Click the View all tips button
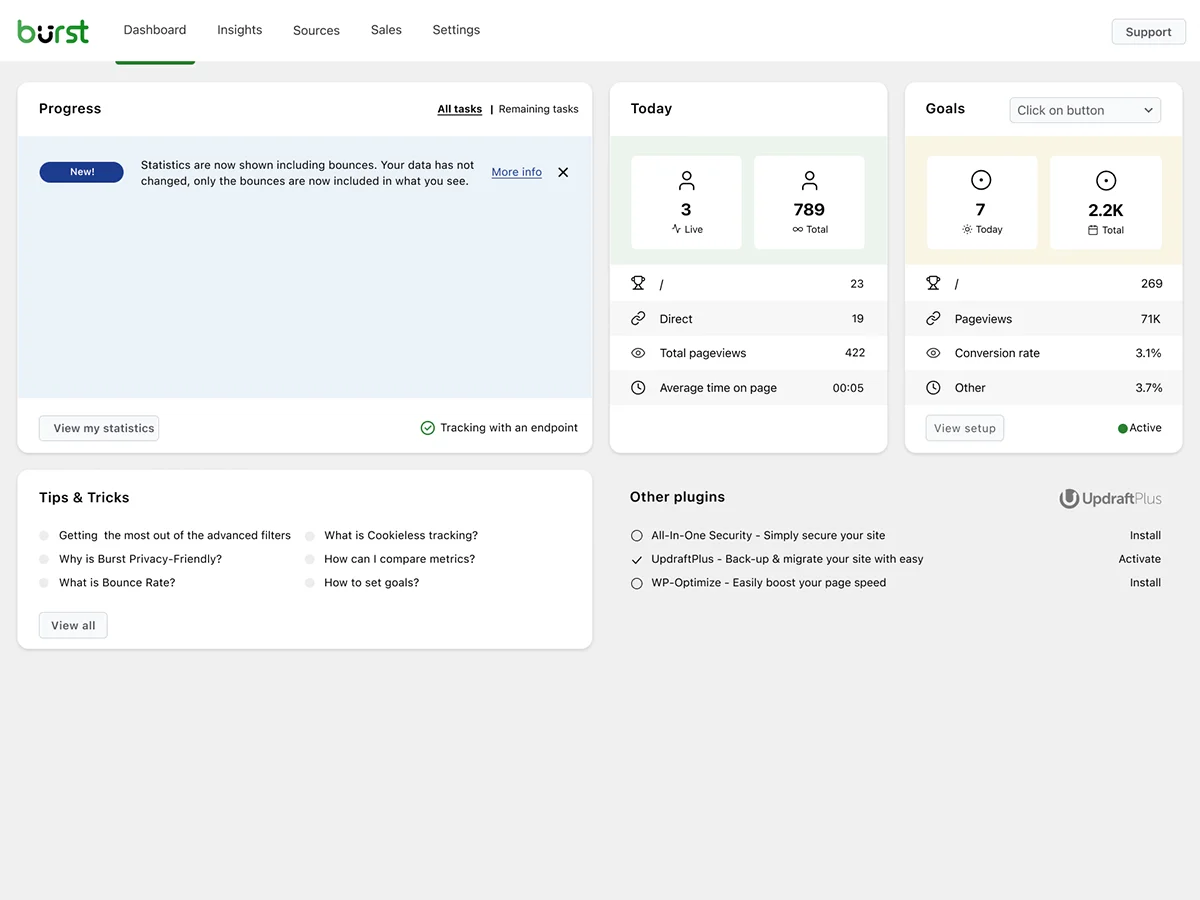The image size is (1200, 900). (73, 625)
